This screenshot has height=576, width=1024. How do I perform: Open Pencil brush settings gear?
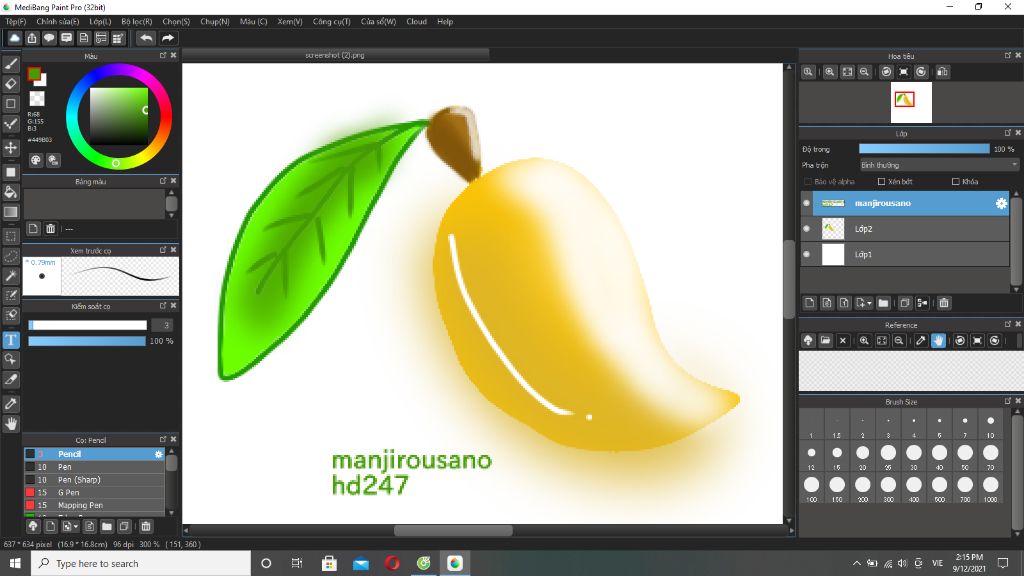click(x=158, y=454)
